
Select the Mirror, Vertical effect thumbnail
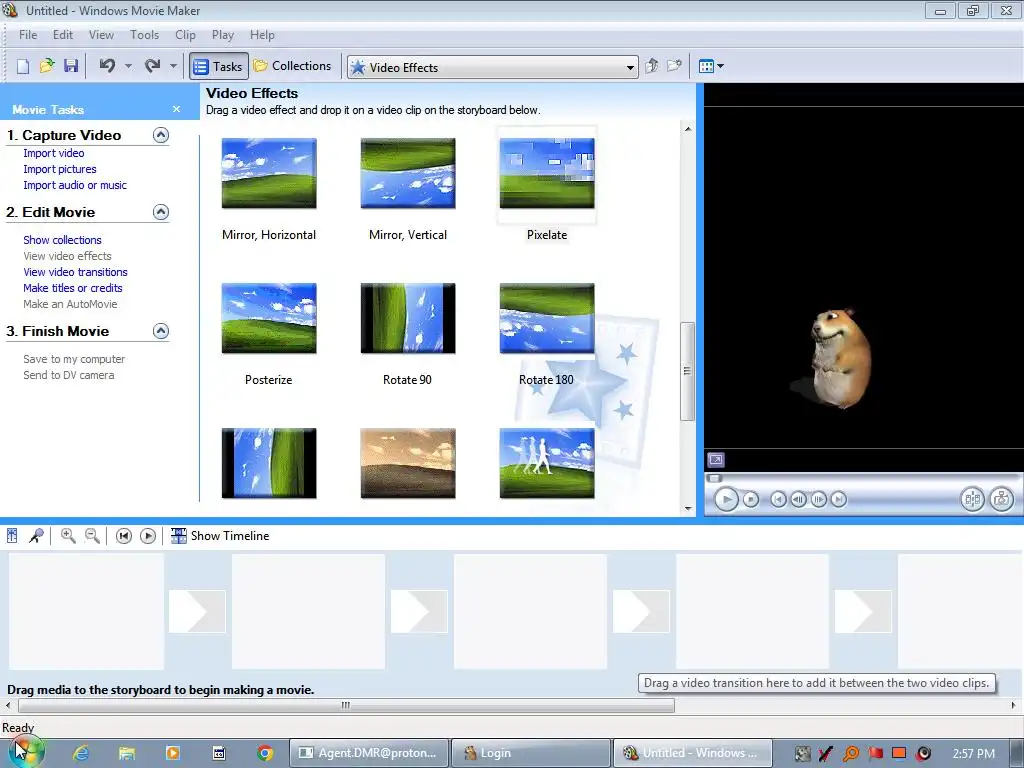click(408, 173)
